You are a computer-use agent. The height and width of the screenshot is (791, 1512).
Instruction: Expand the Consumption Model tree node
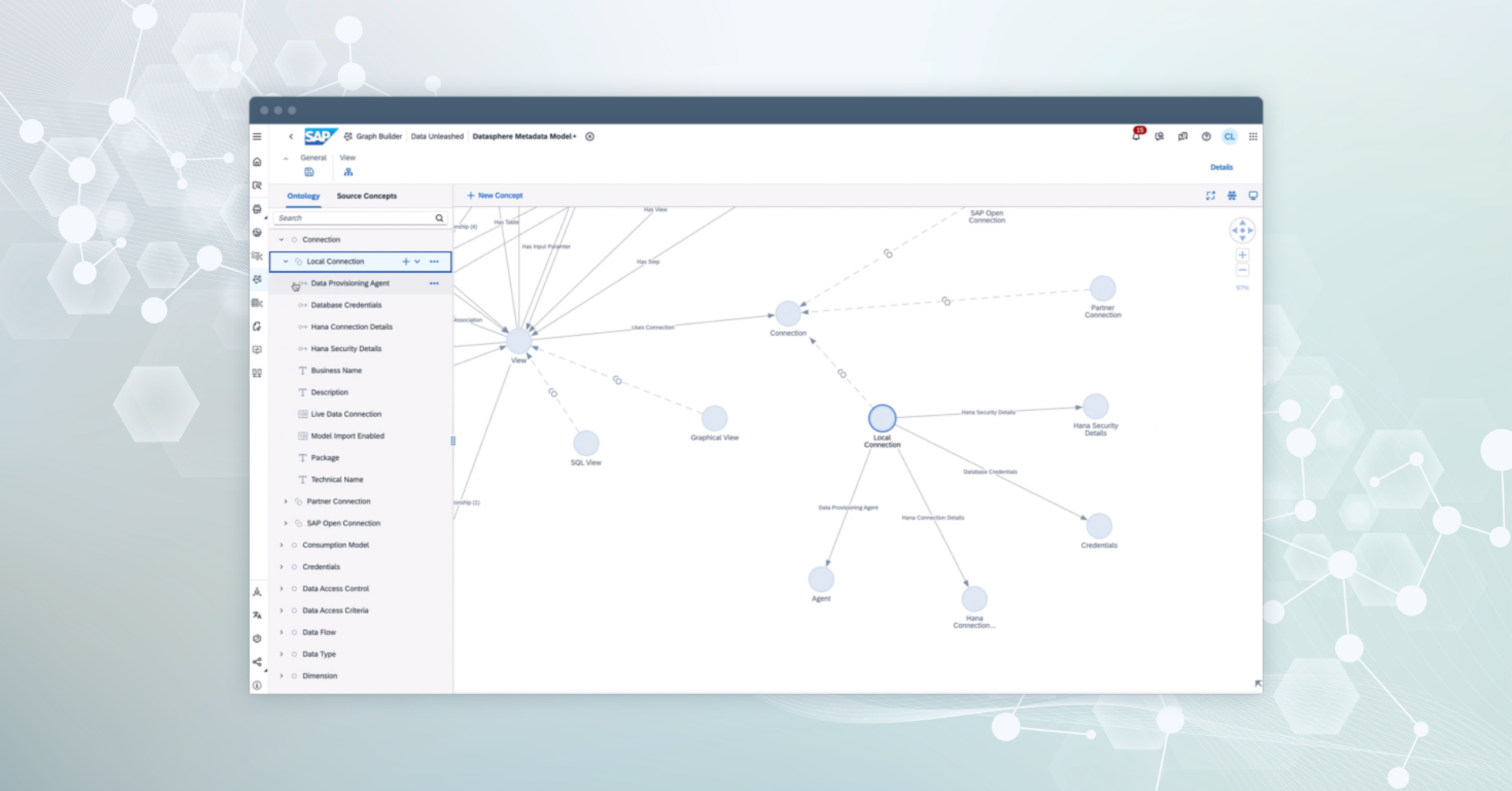281,545
